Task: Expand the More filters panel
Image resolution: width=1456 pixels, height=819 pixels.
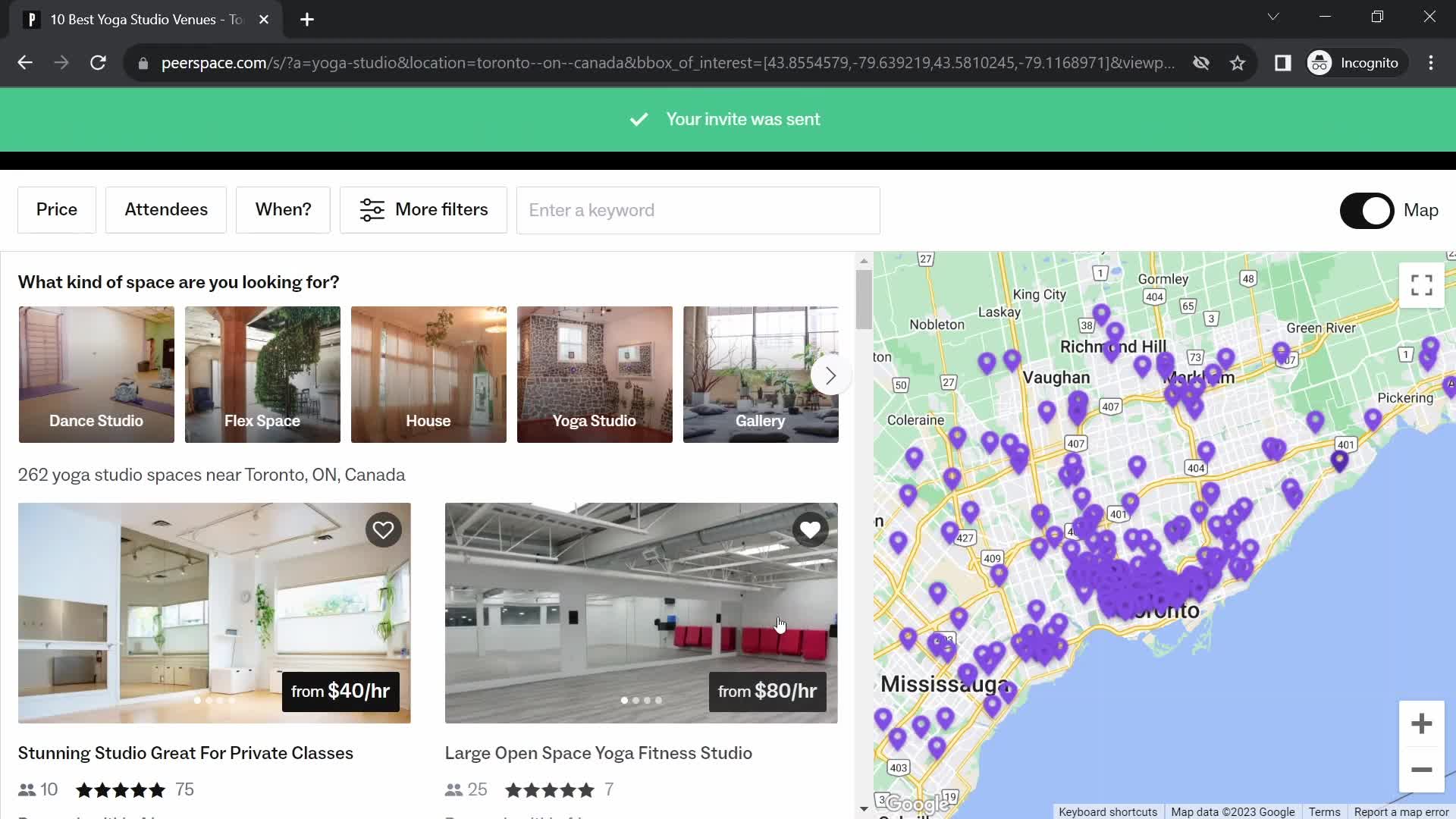Action: click(x=424, y=210)
